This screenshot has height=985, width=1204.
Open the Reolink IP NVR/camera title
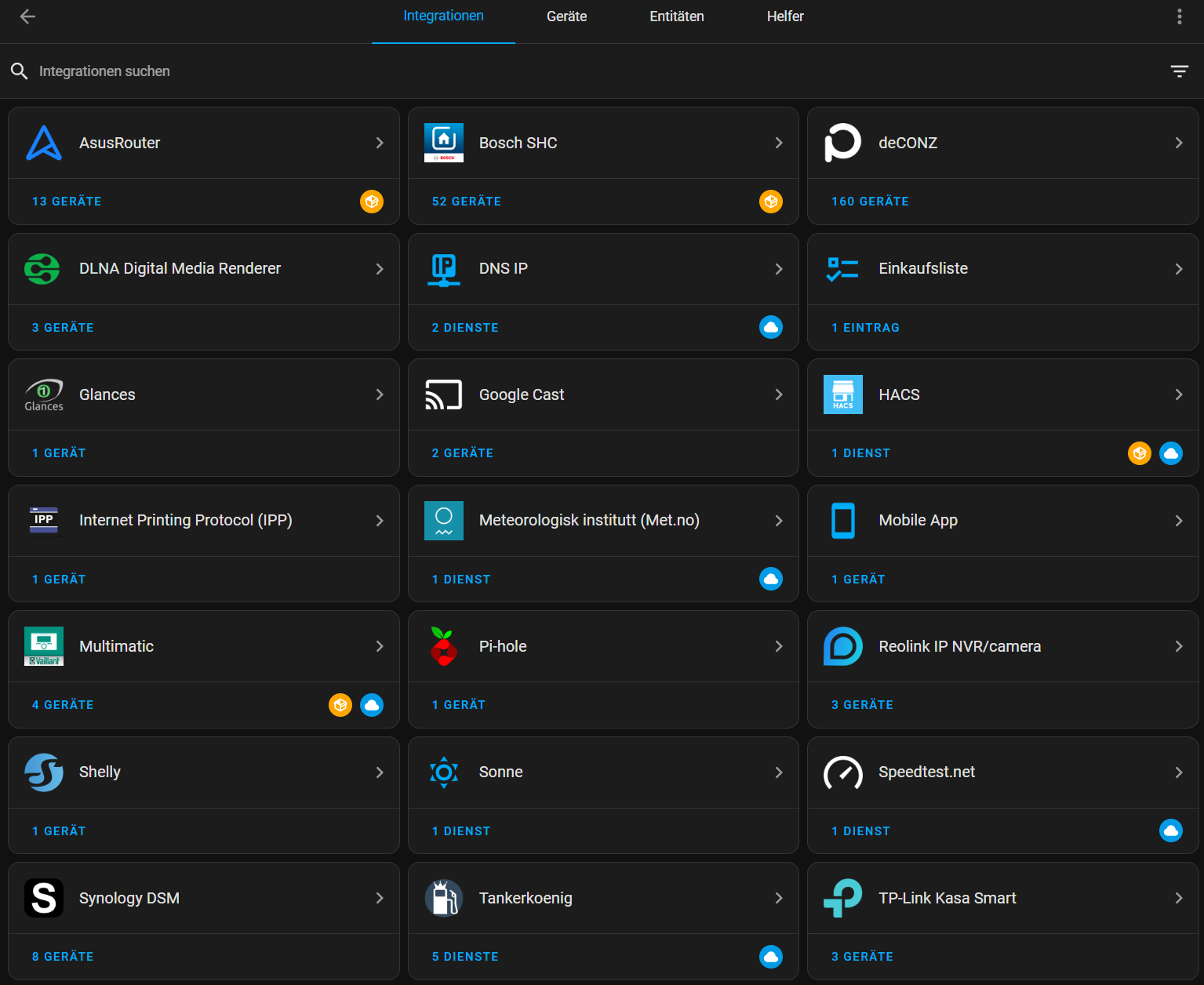point(959,646)
